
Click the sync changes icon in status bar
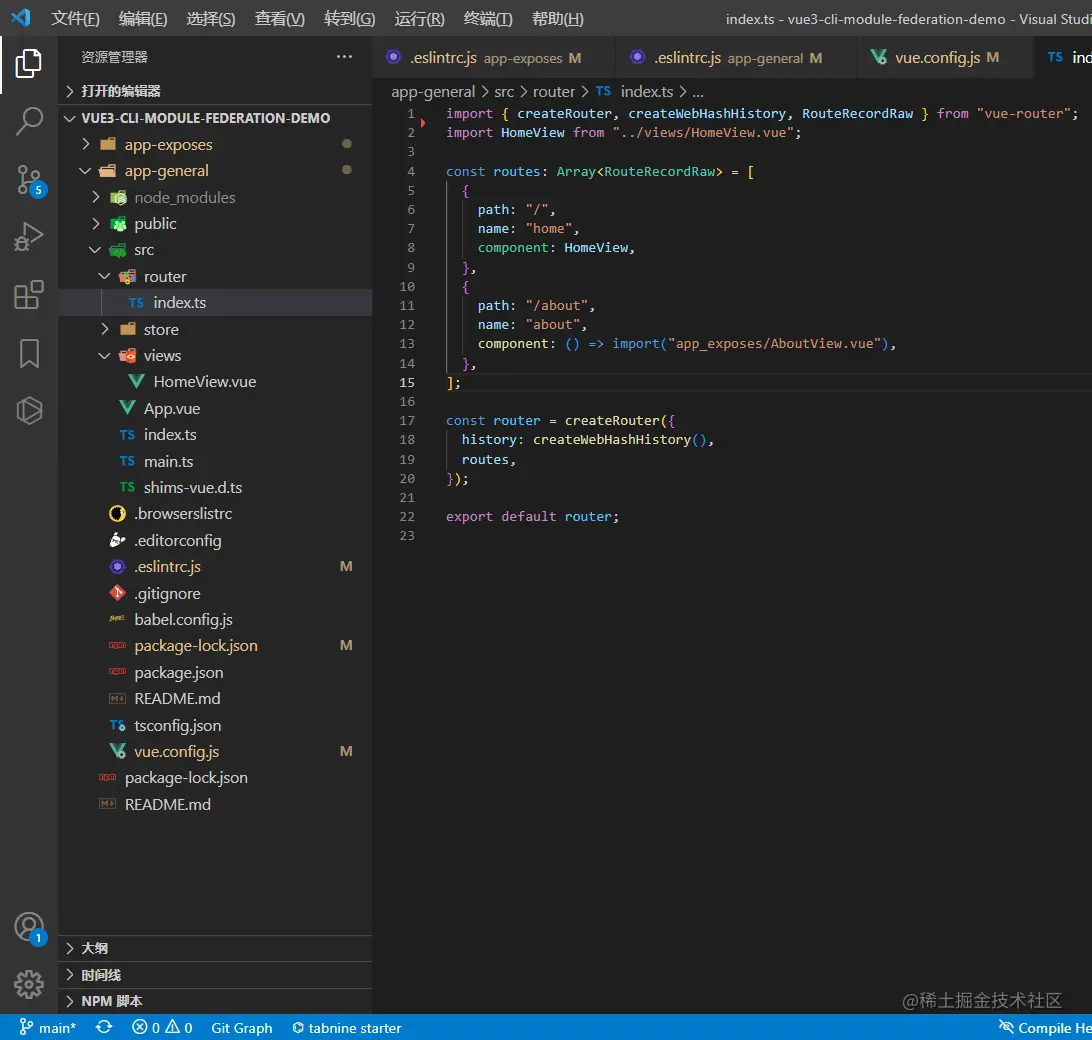[104, 1027]
